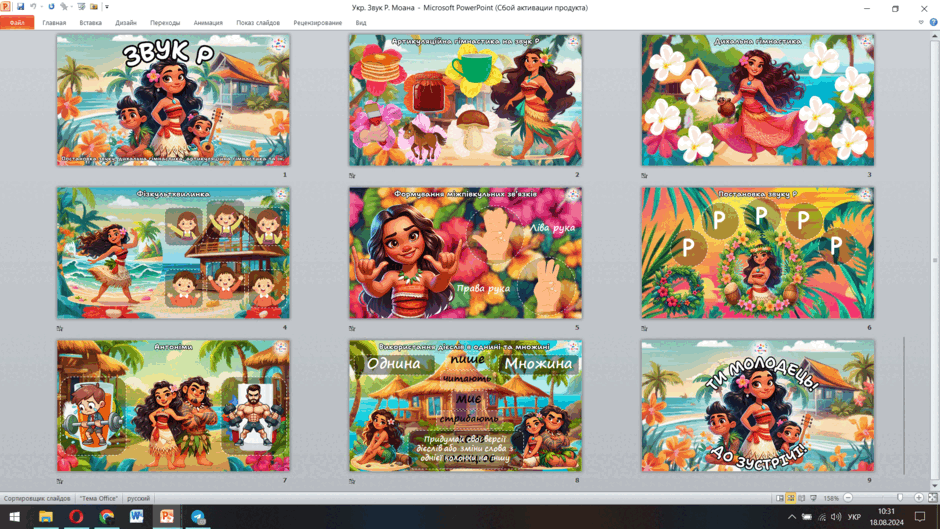Select slide 2 Артикуляційна гімнастика
The image size is (940, 529).
coord(466,100)
